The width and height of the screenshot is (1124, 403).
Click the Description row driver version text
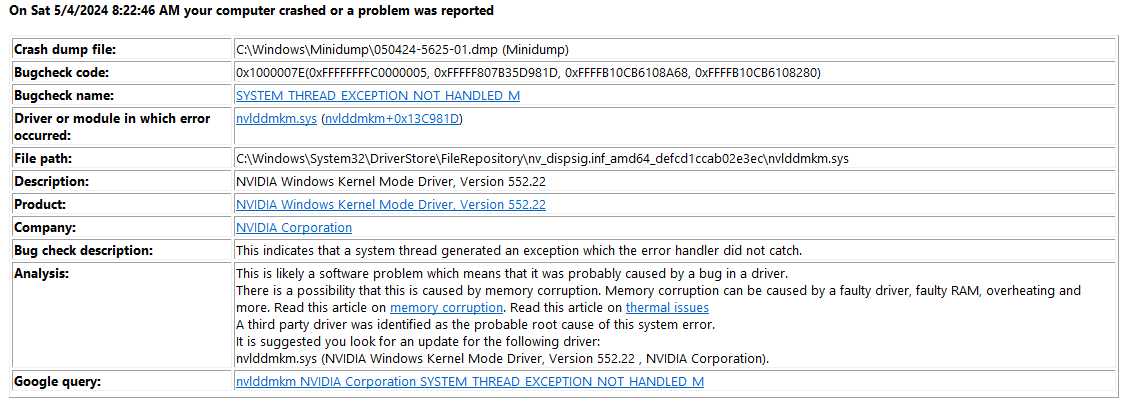tap(391, 181)
